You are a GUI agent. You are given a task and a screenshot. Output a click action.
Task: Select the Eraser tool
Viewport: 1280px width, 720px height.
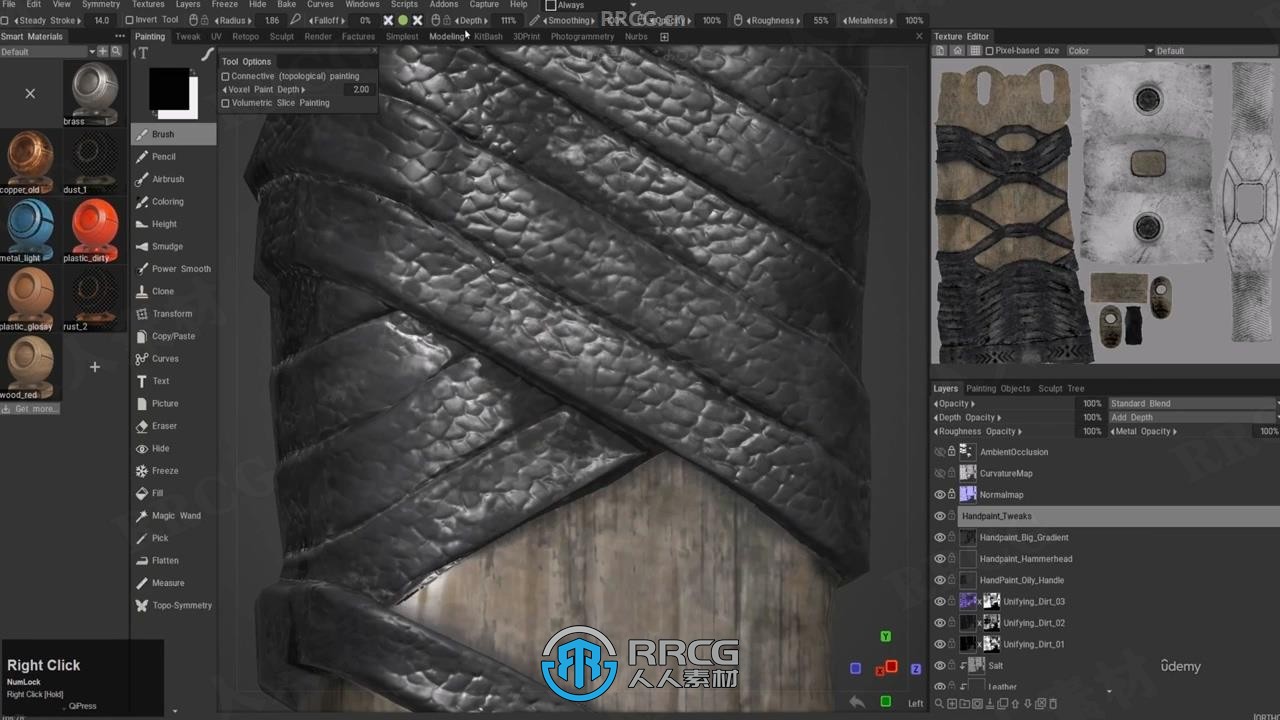point(173,426)
